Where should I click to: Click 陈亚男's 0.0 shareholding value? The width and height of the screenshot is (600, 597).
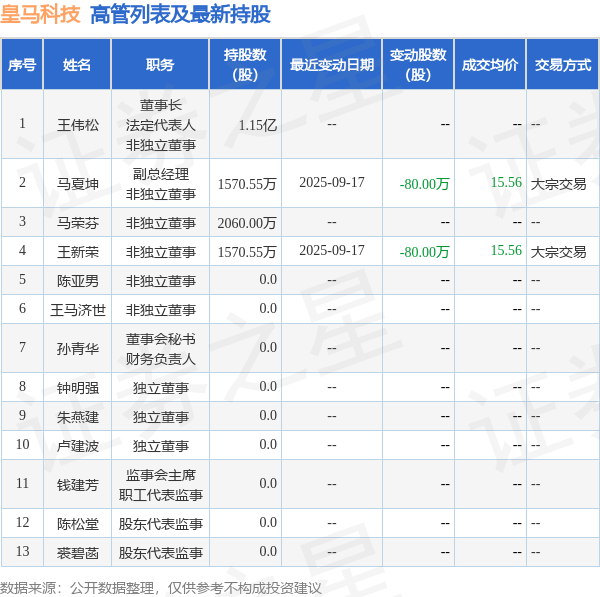(268, 279)
